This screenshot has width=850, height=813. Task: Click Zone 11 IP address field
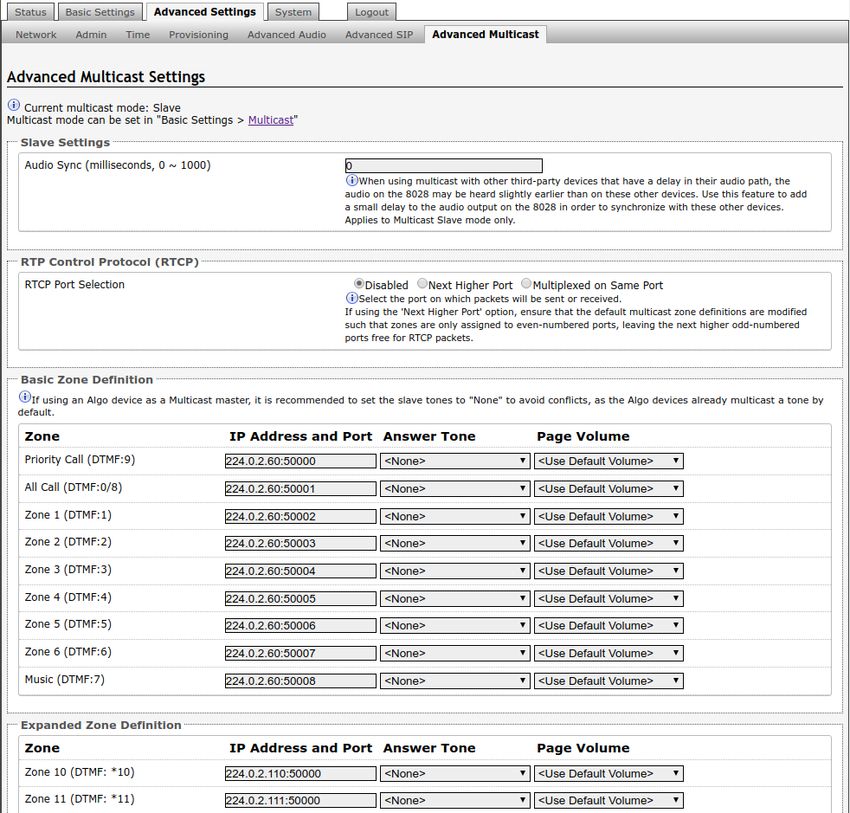coord(300,801)
